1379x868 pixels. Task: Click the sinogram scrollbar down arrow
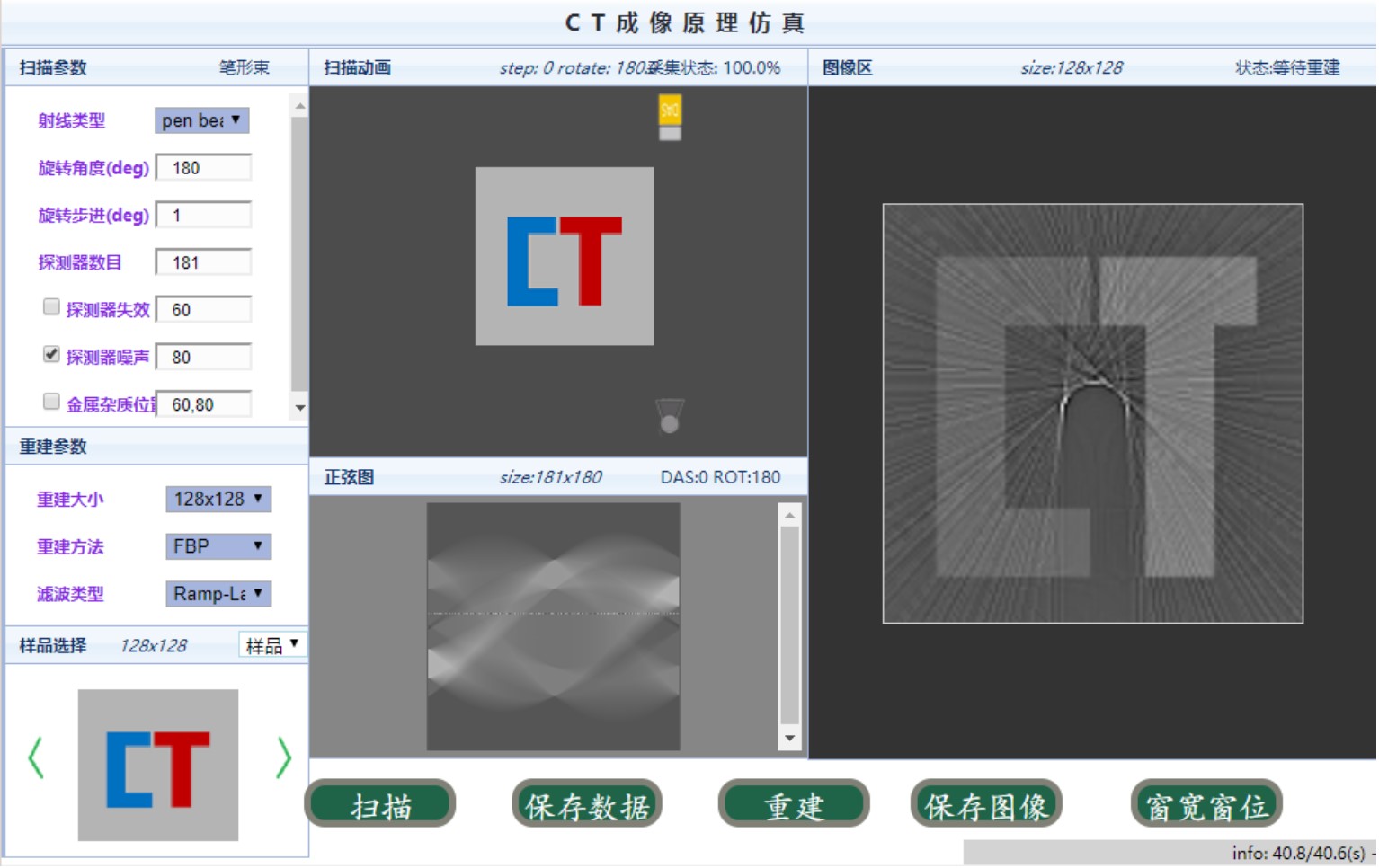(789, 739)
